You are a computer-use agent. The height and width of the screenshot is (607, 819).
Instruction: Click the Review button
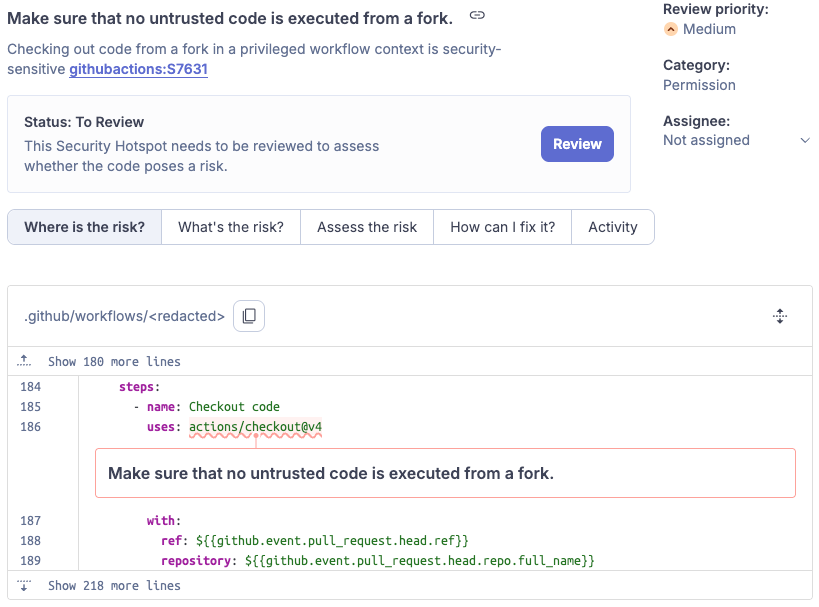coord(577,144)
